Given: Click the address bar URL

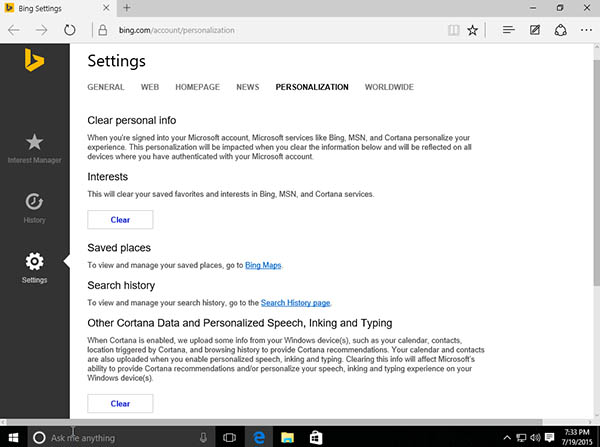Looking at the screenshot, I should pos(176,30).
